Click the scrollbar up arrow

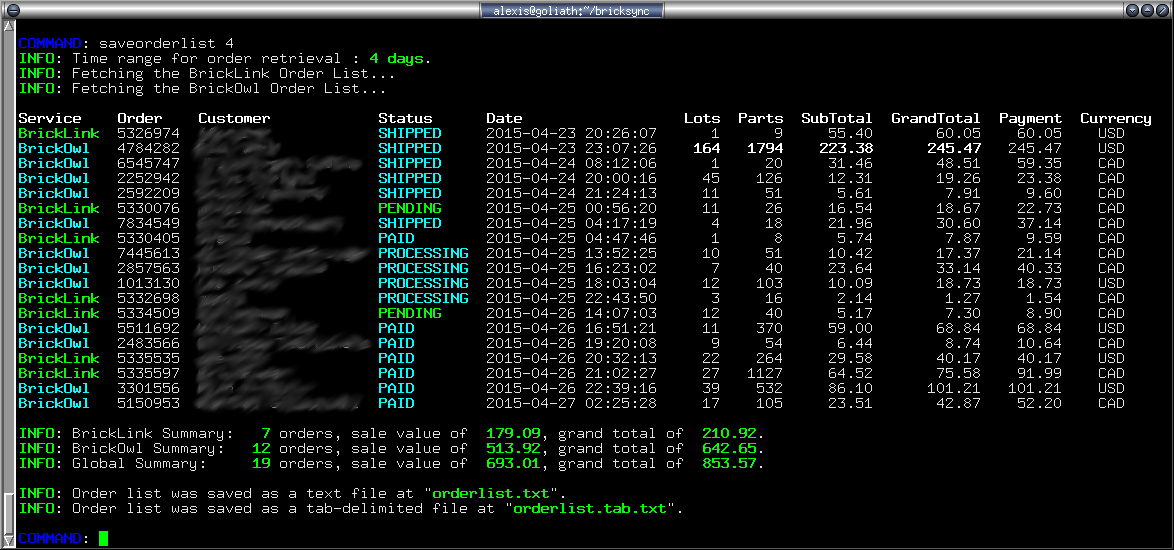(x=8, y=29)
